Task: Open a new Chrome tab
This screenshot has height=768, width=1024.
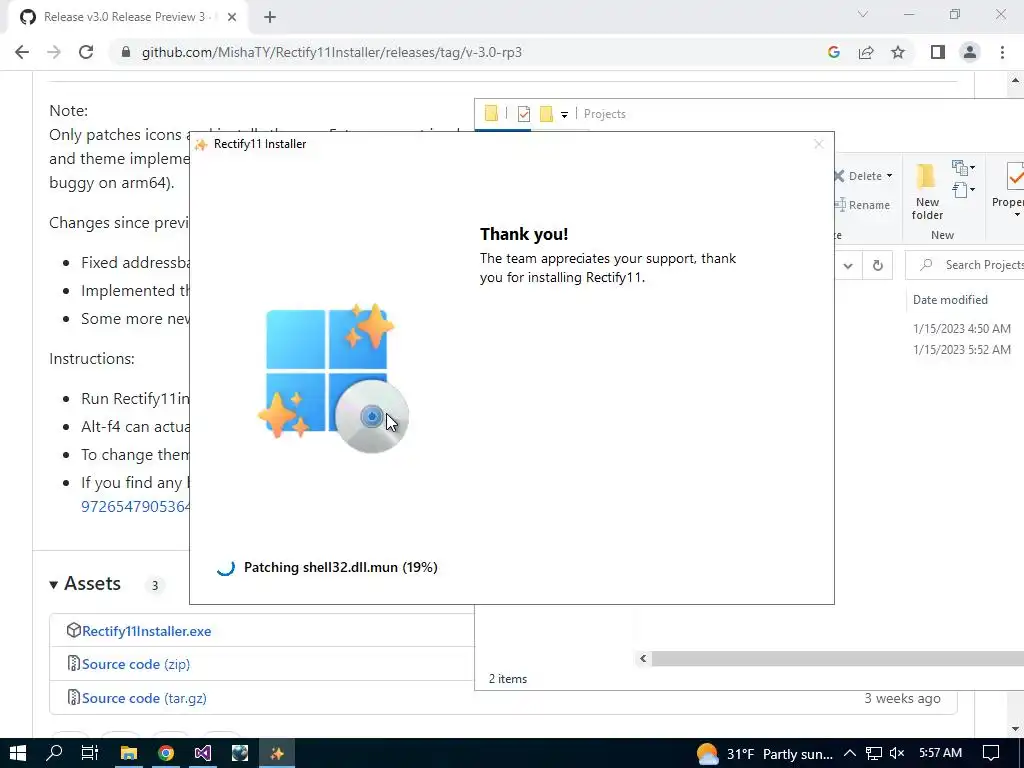Action: pyautogui.click(x=270, y=17)
